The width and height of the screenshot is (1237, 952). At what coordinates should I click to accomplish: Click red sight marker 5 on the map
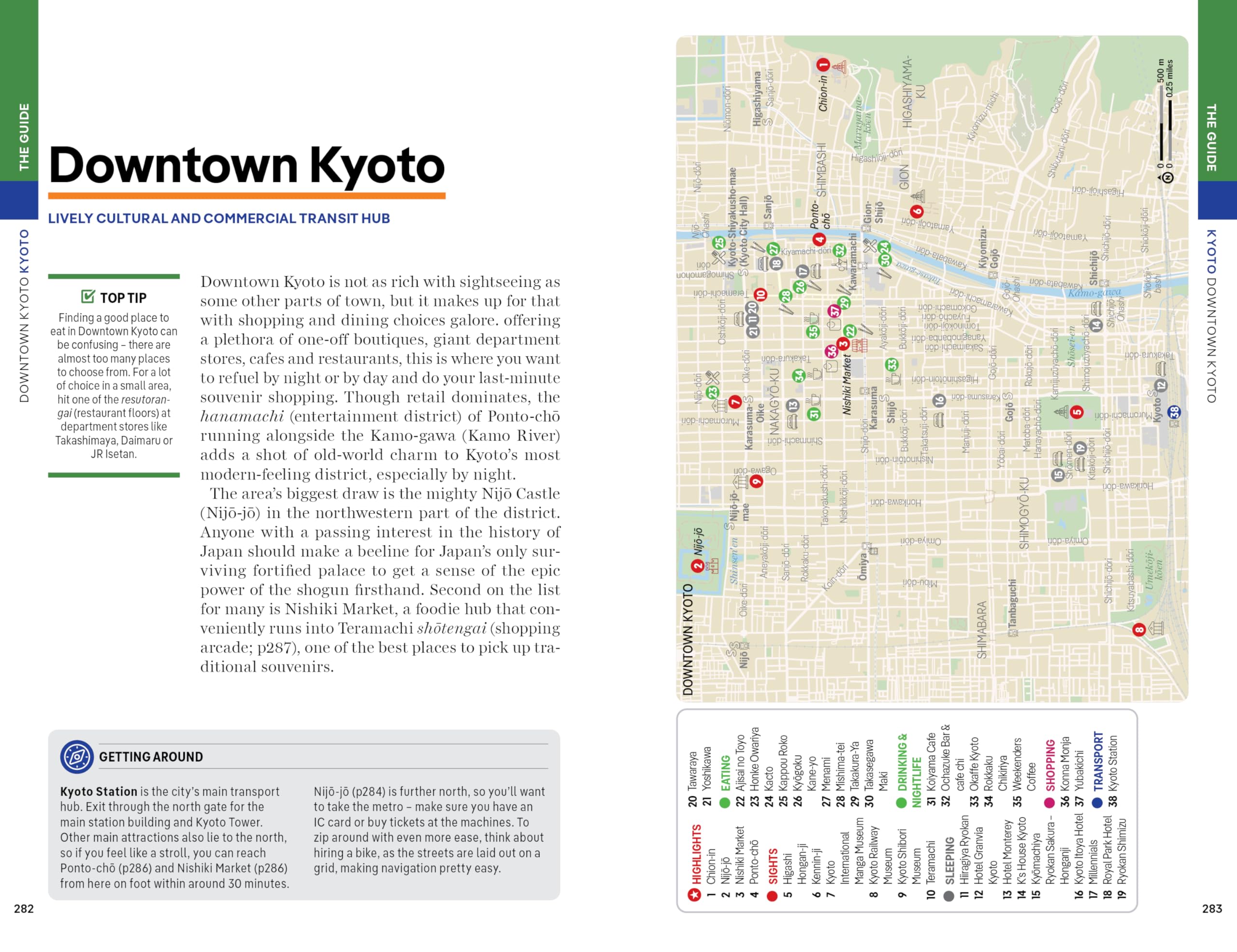1077,412
